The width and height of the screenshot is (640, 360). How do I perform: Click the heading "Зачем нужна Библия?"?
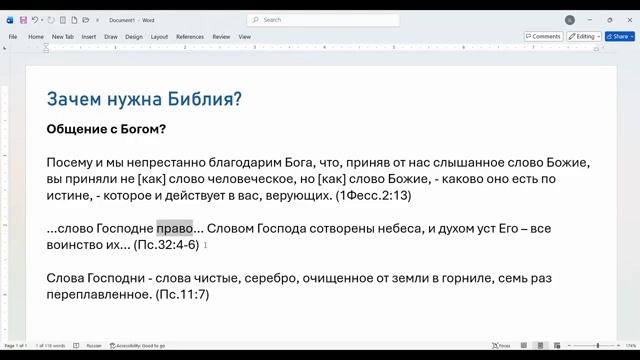144,99
